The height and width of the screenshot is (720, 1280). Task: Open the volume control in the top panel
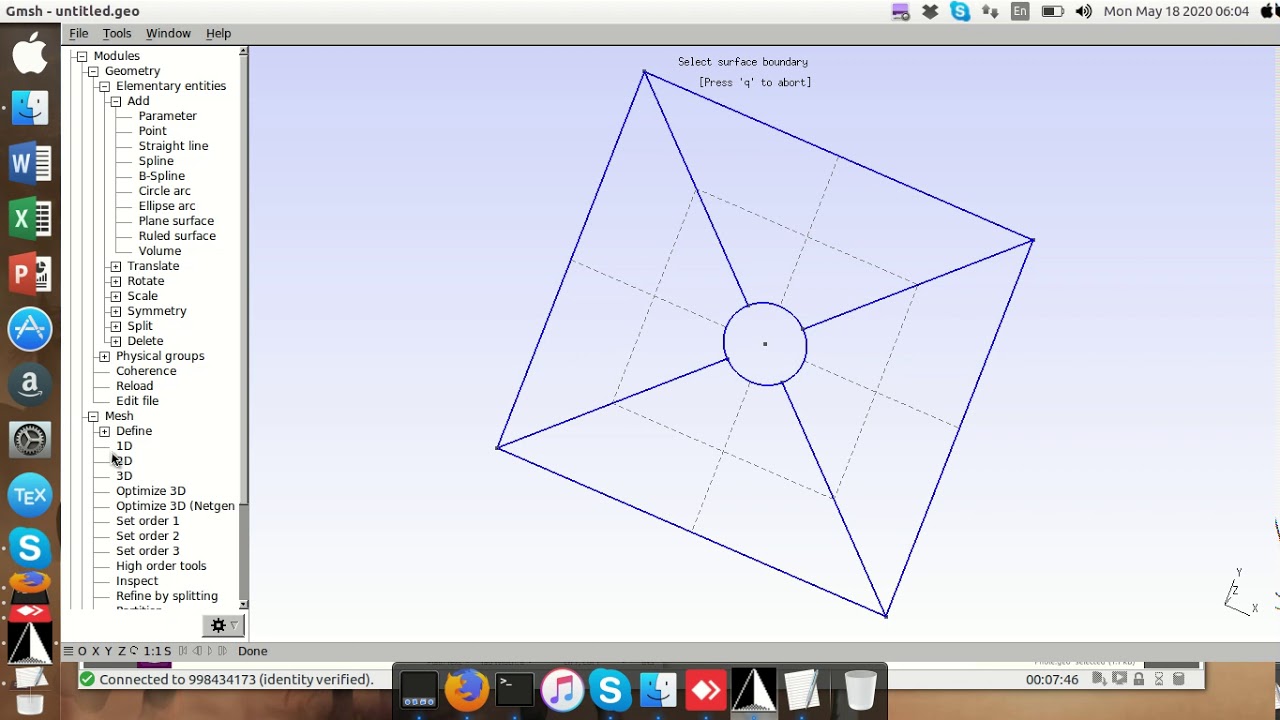1083,12
